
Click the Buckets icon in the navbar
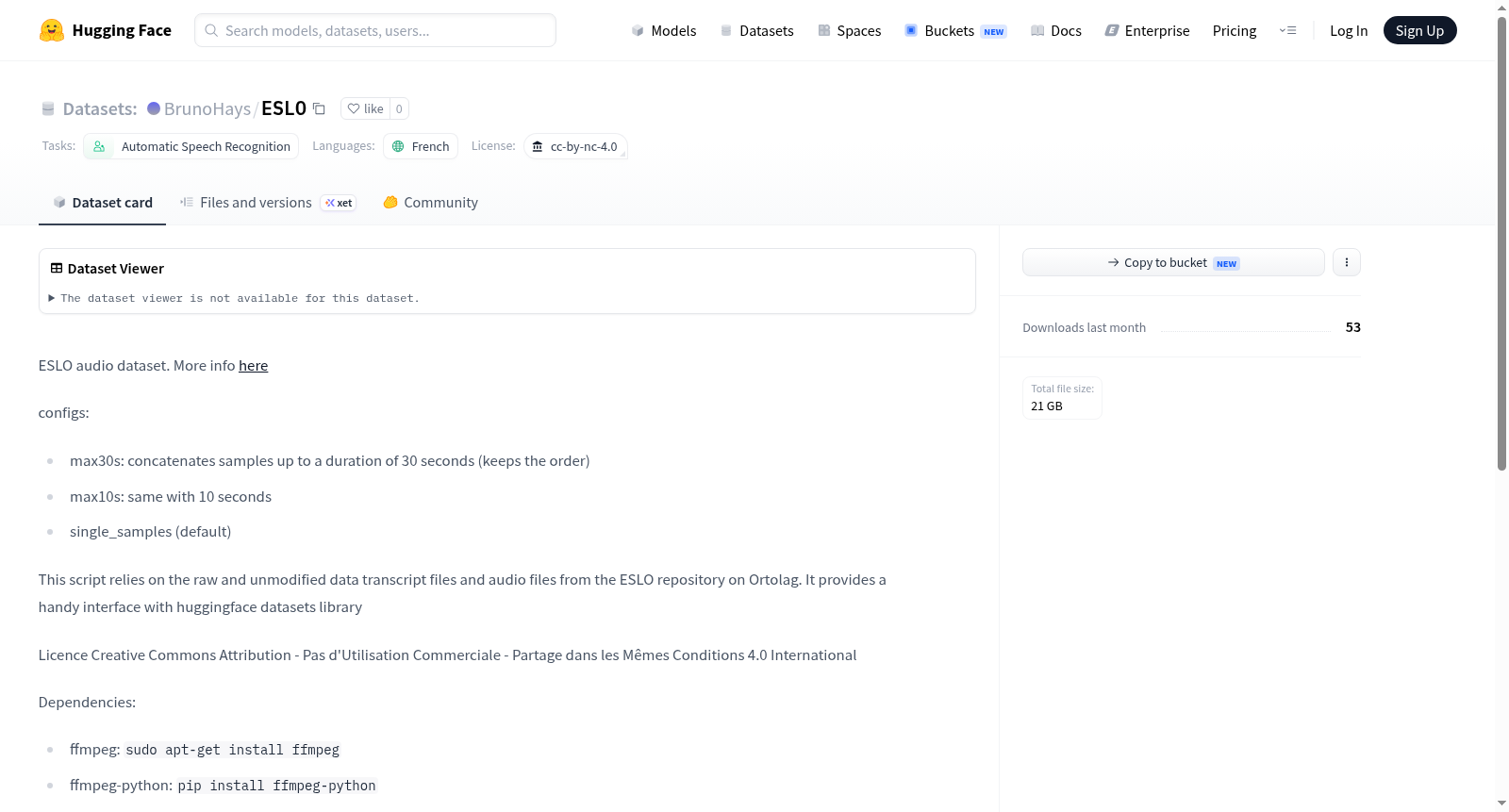[x=911, y=30]
